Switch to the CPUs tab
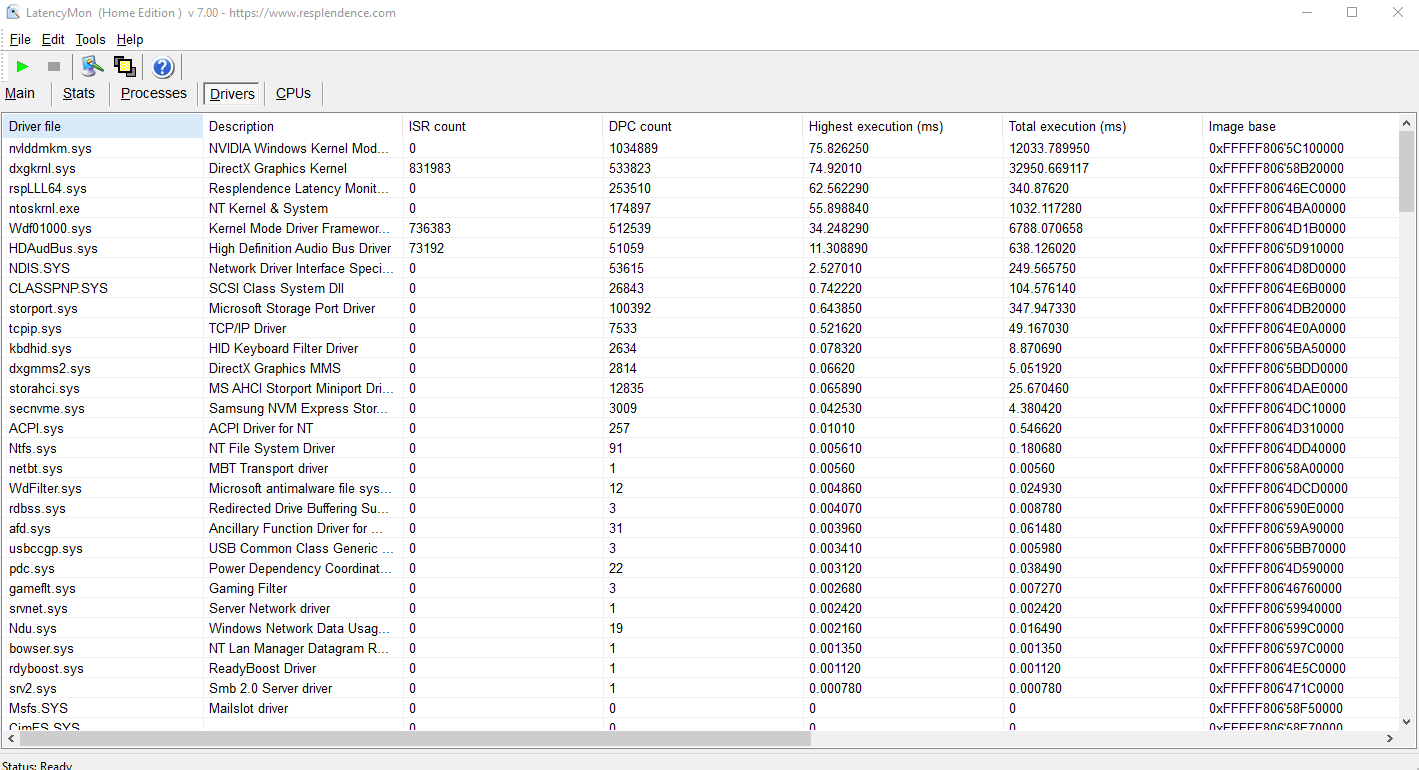Viewport: 1419px width, 770px height. click(x=293, y=93)
